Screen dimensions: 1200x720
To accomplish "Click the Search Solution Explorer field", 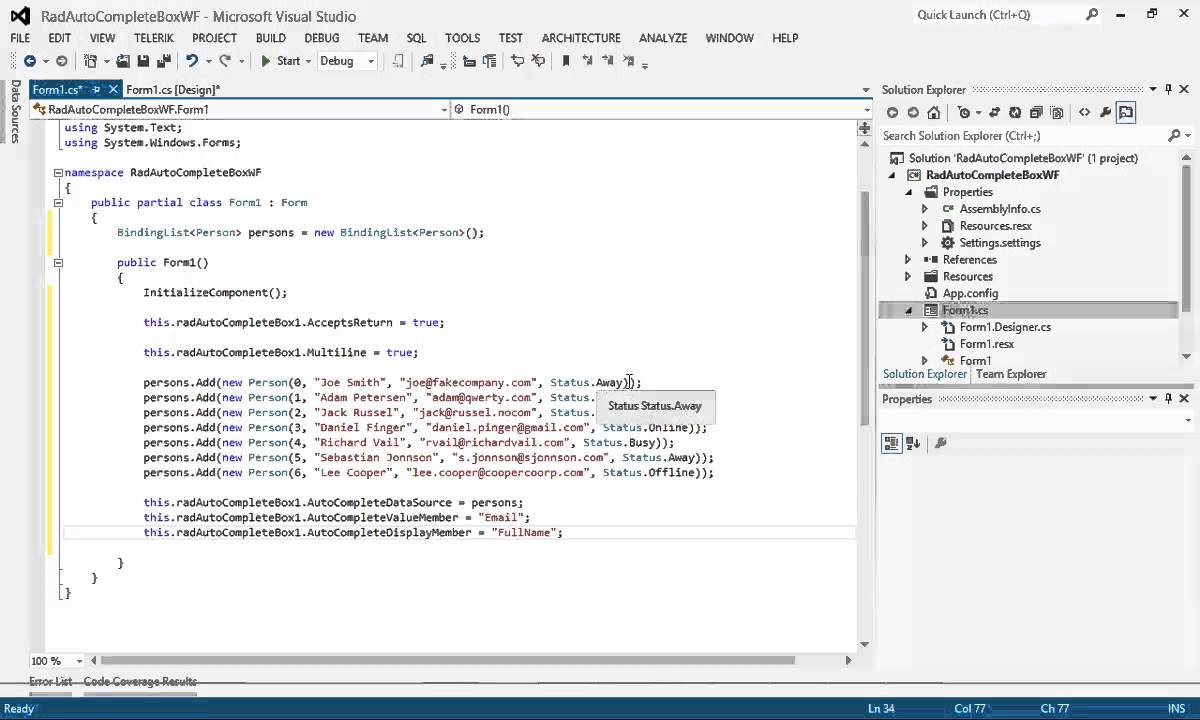I will click(x=1022, y=135).
